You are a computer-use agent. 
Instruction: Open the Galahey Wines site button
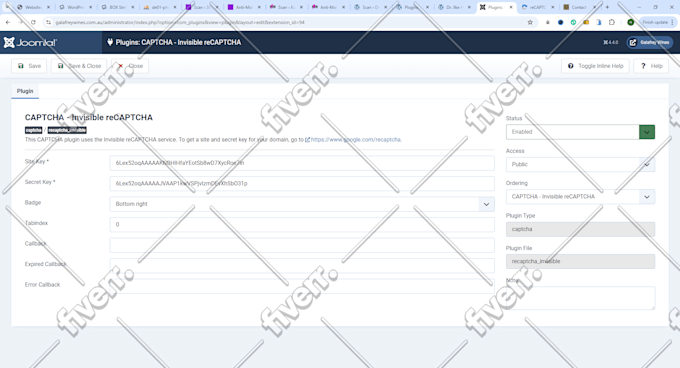650,42
